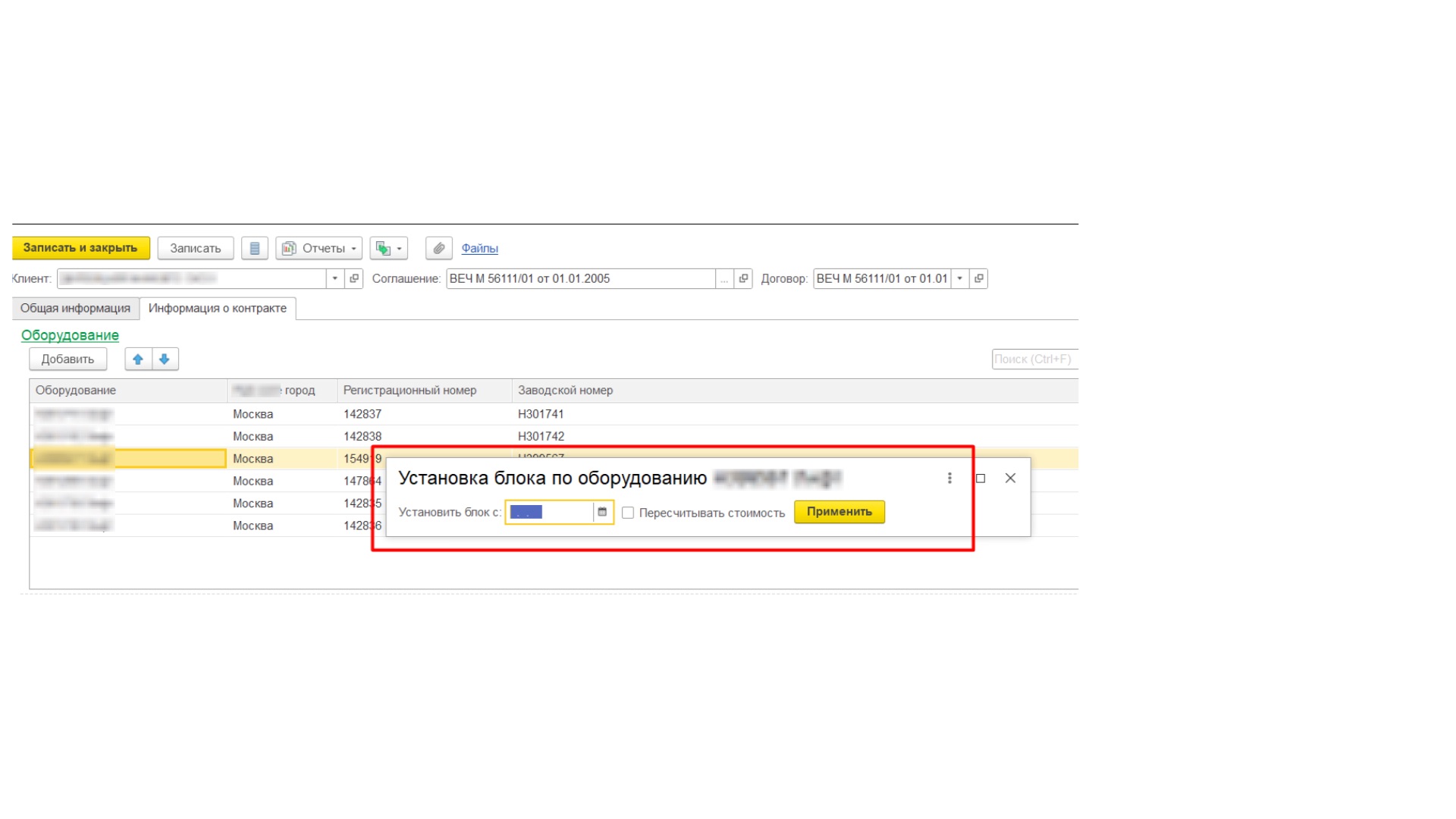Expand the Договор field dropdown arrow
Viewport: 1456px width, 819px height.
point(960,278)
